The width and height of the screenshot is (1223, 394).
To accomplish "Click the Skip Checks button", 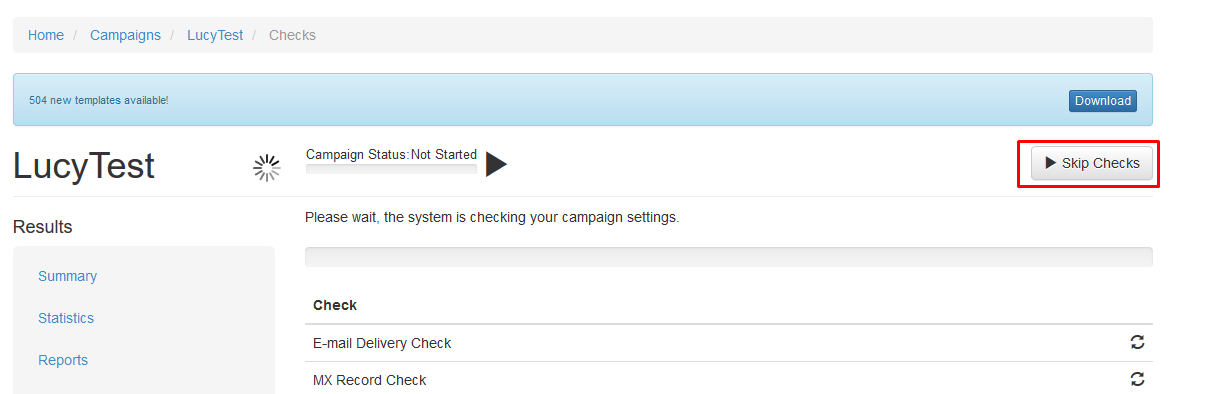I will coord(1092,163).
